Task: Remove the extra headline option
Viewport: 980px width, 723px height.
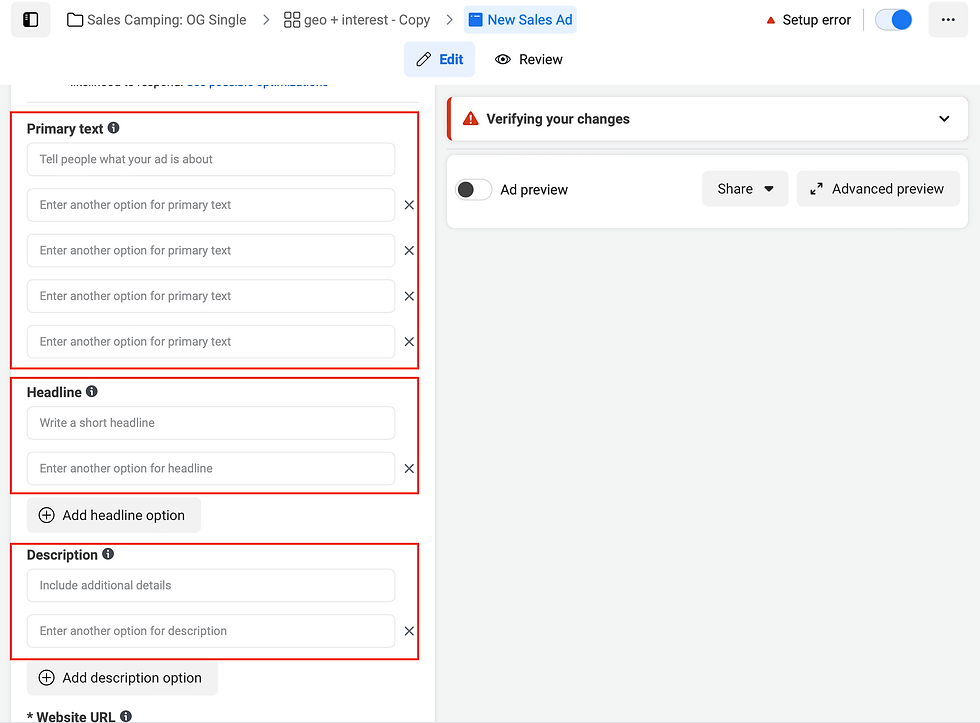Action: click(409, 469)
